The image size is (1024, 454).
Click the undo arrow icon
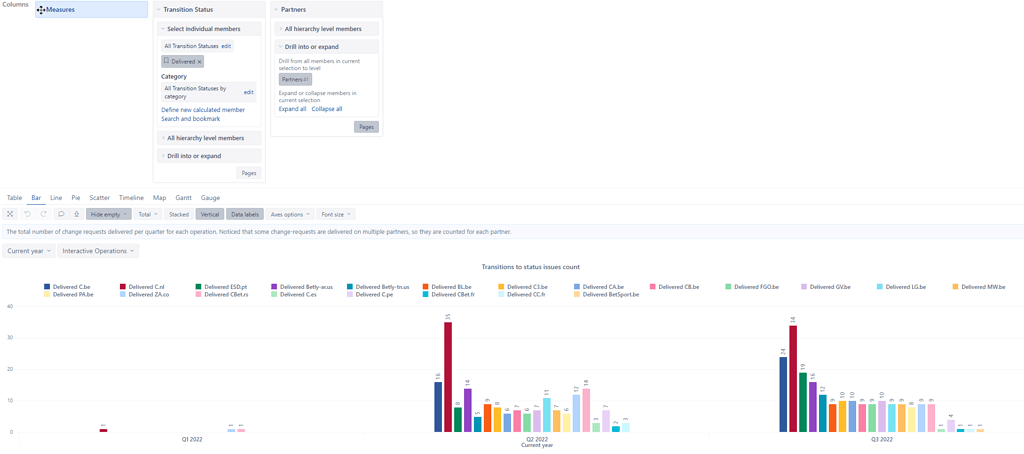(27, 214)
